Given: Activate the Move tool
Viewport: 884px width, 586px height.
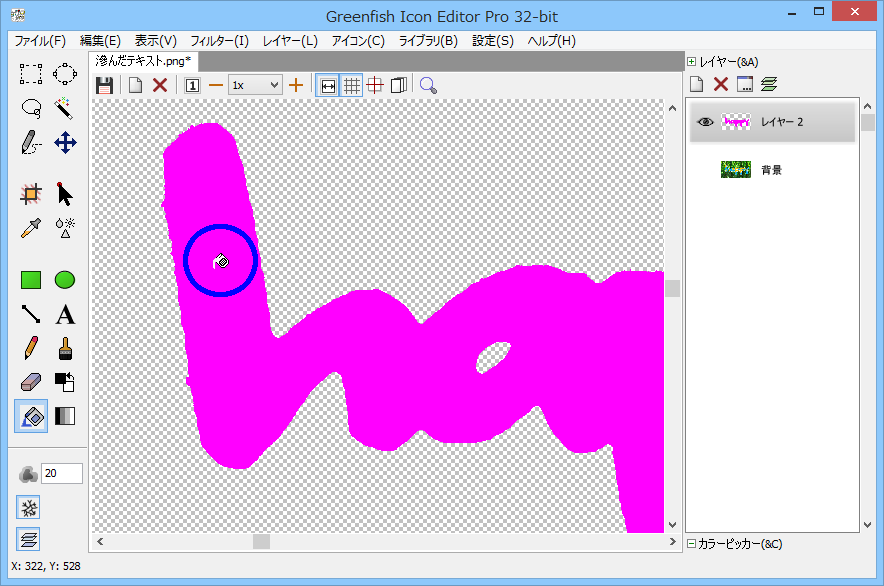Looking at the screenshot, I should click(64, 143).
